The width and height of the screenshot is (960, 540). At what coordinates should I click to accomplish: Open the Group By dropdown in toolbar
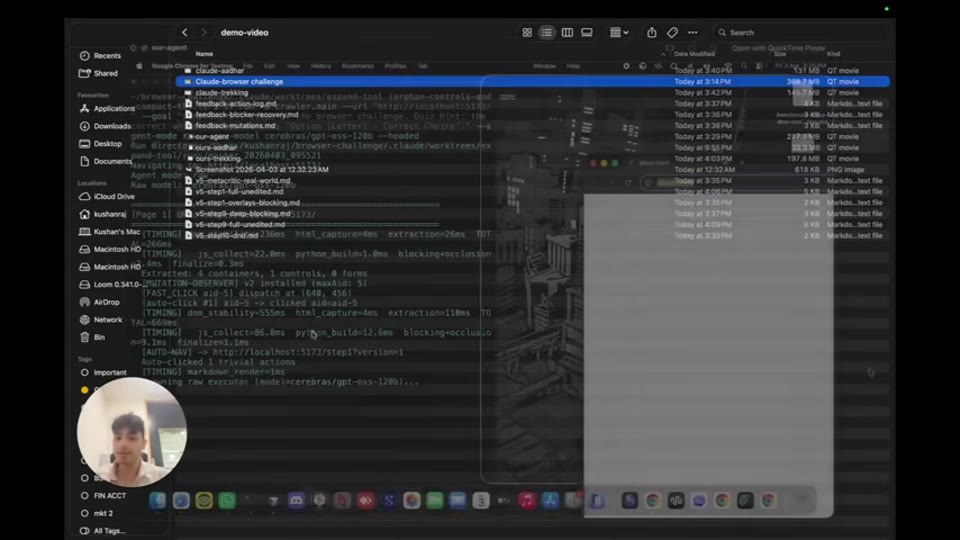[x=619, y=32]
